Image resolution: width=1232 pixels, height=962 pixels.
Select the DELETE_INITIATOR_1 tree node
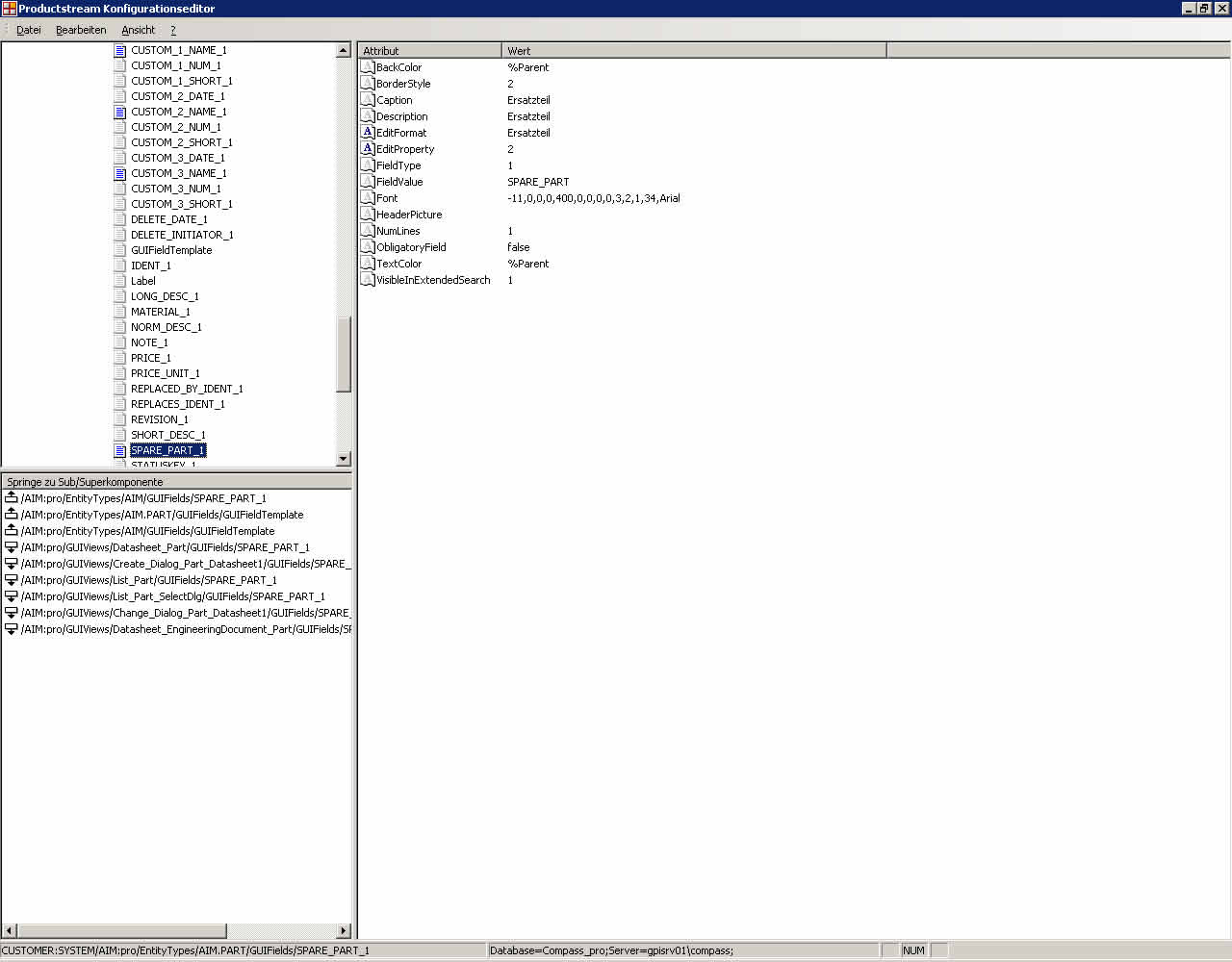click(x=182, y=235)
